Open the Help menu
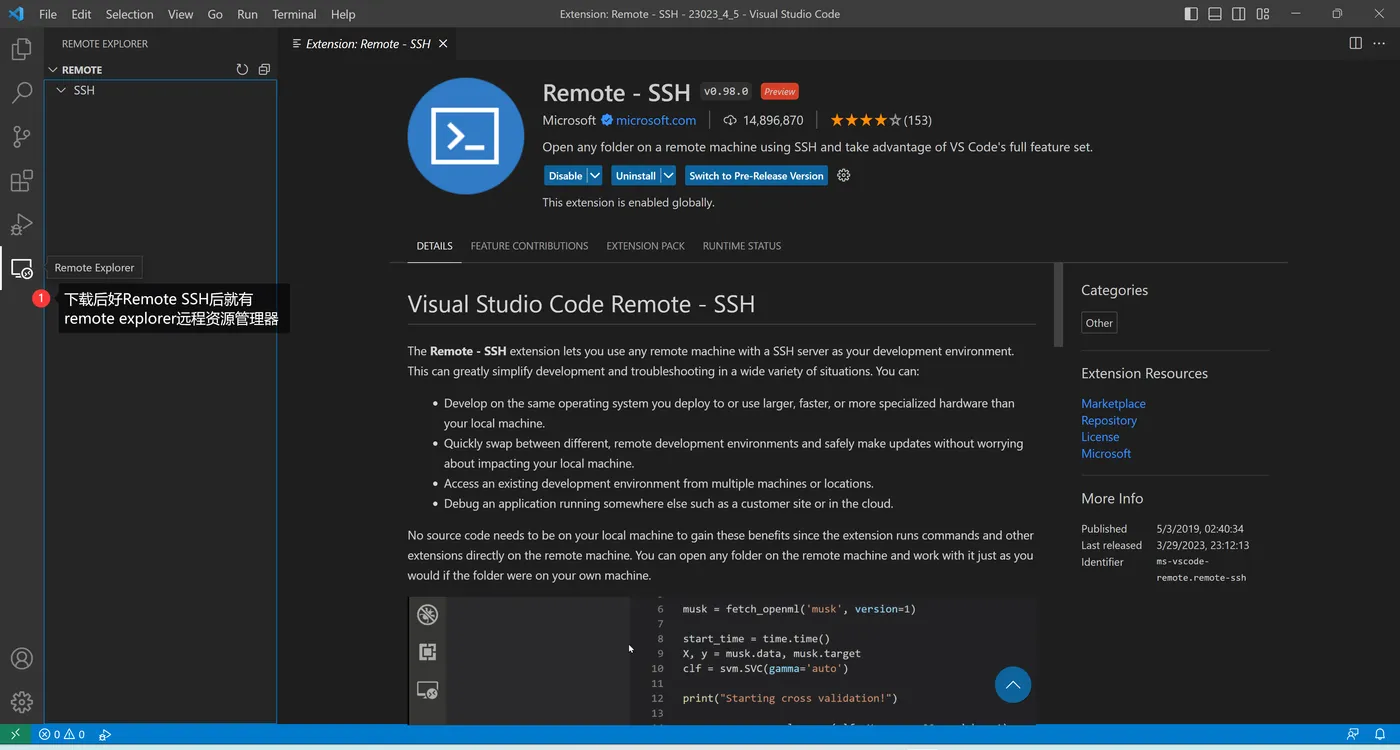 pyautogui.click(x=343, y=14)
